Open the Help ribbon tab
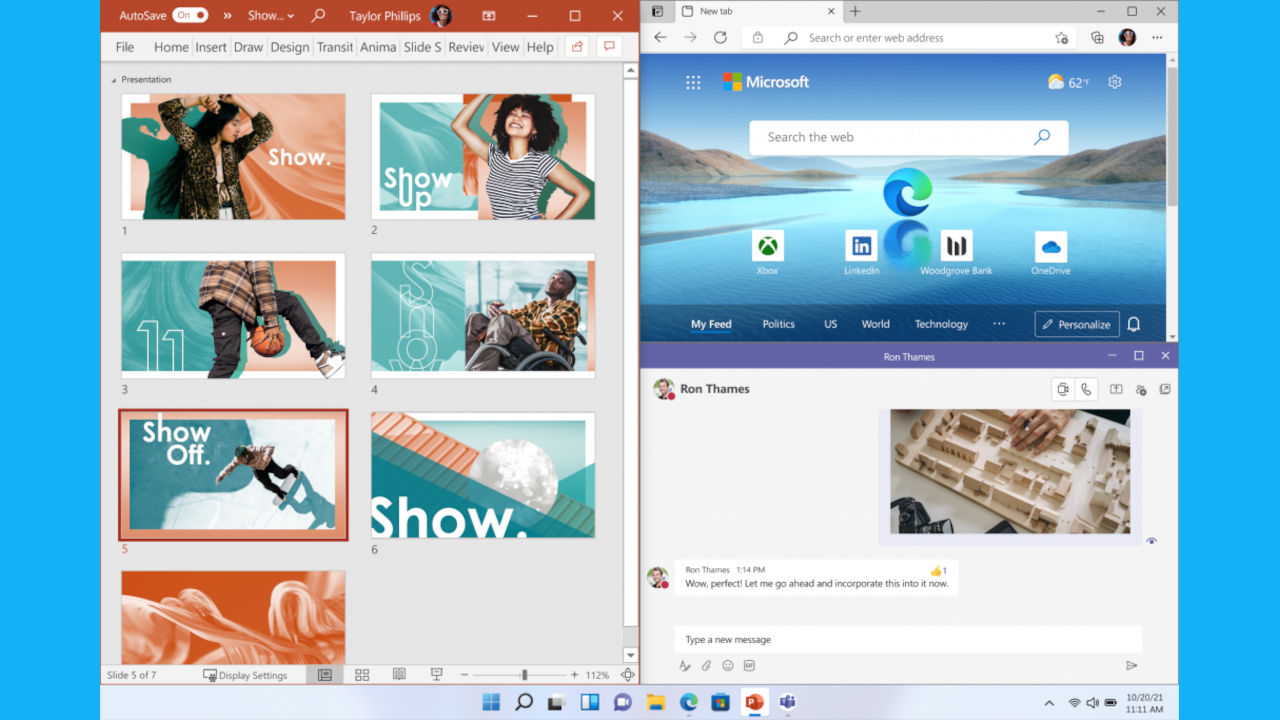Image resolution: width=1280 pixels, height=720 pixels. (540, 47)
